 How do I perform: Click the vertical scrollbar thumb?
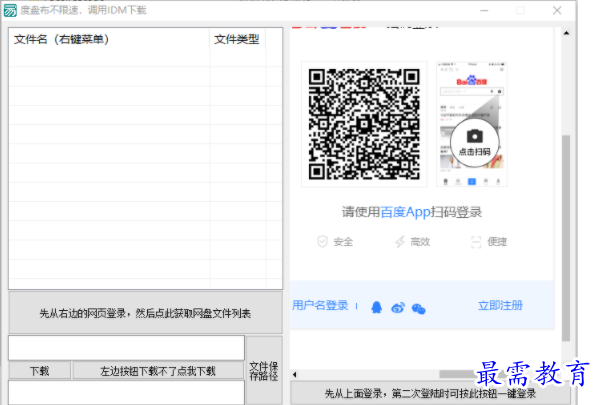coord(566,238)
